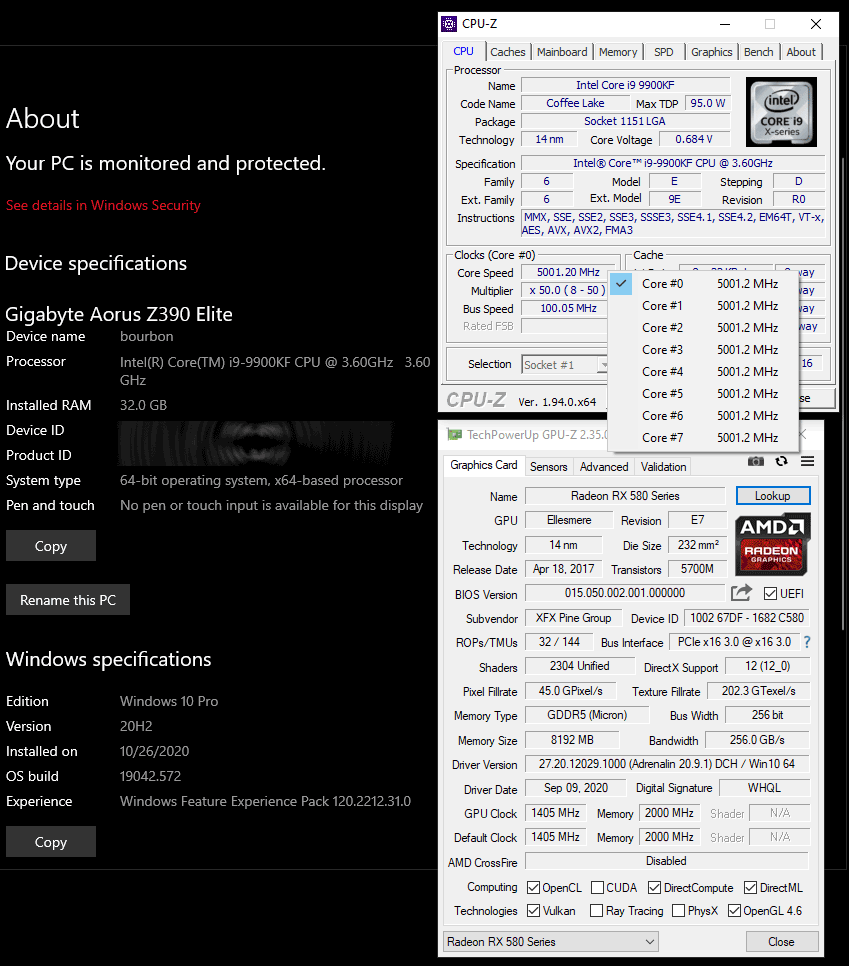Open See details in Windows Security link

coord(104,205)
